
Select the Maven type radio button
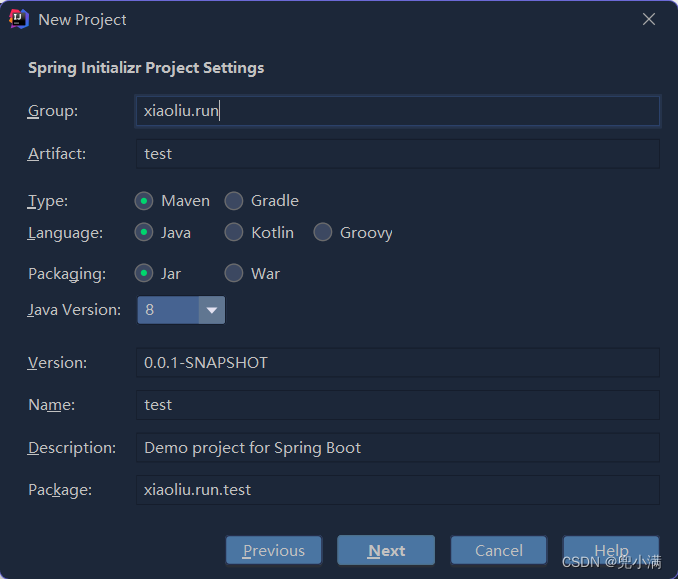click(144, 201)
